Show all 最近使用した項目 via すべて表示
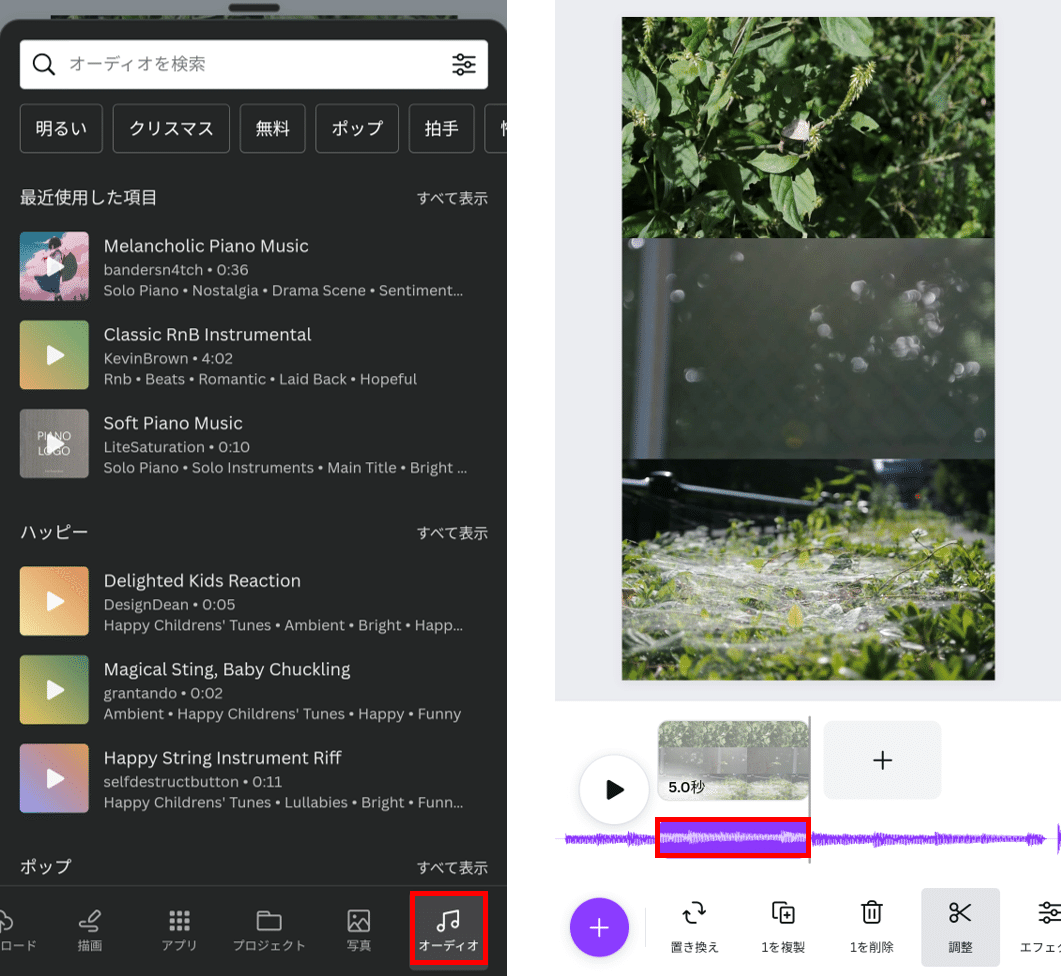Viewport: 1061px width, 976px height. [x=452, y=198]
